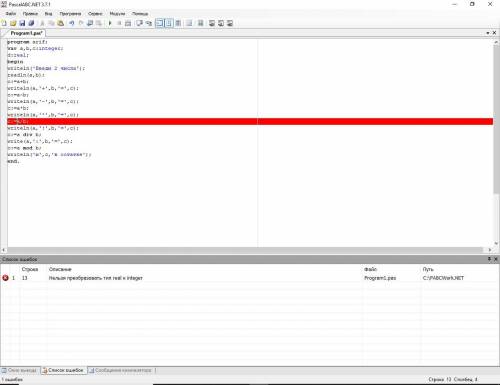Switch to Сообщения компилятора tab
The image size is (500, 385).
pyautogui.click(x=121, y=370)
